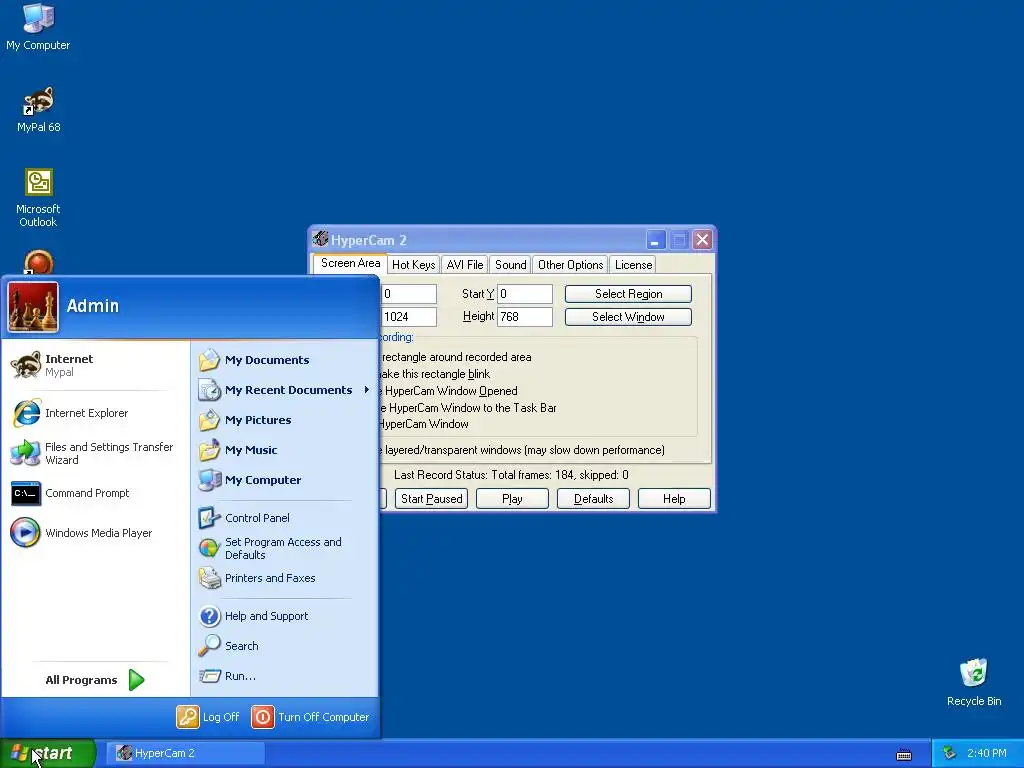Click the Height input field
Screen dimensions: 1024x768
tap(525, 317)
